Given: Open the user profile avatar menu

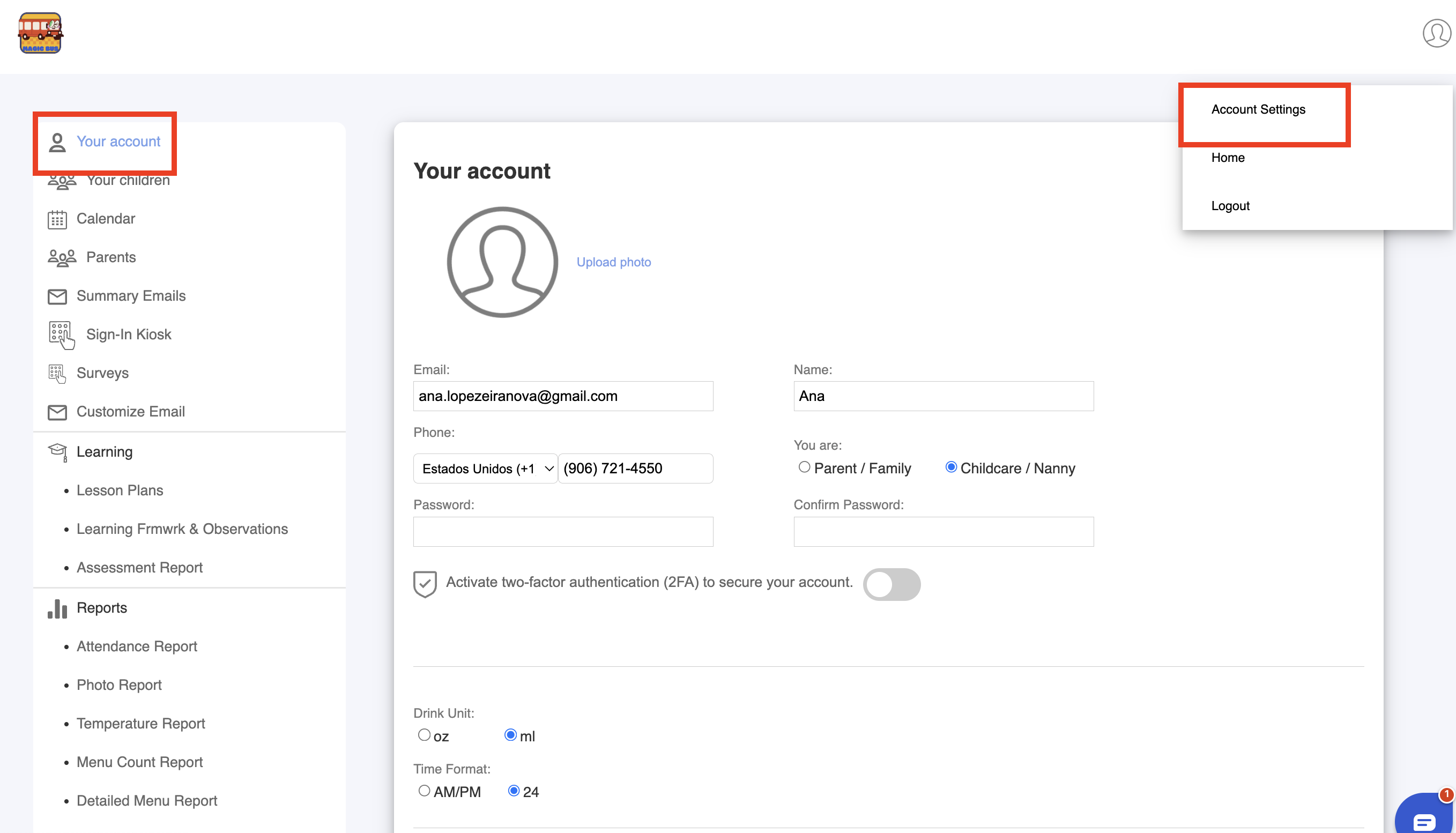Looking at the screenshot, I should point(1436,33).
